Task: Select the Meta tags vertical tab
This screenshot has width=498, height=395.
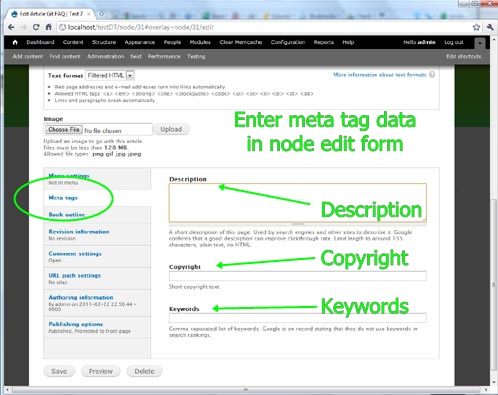Action: tap(97, 198)
